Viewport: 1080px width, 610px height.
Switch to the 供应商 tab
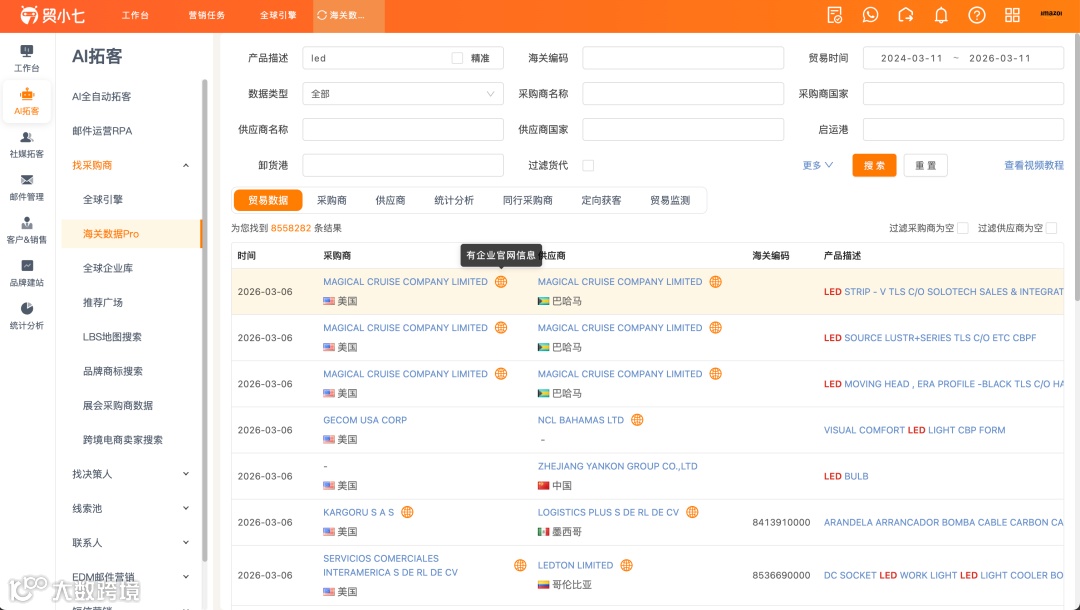390,200
